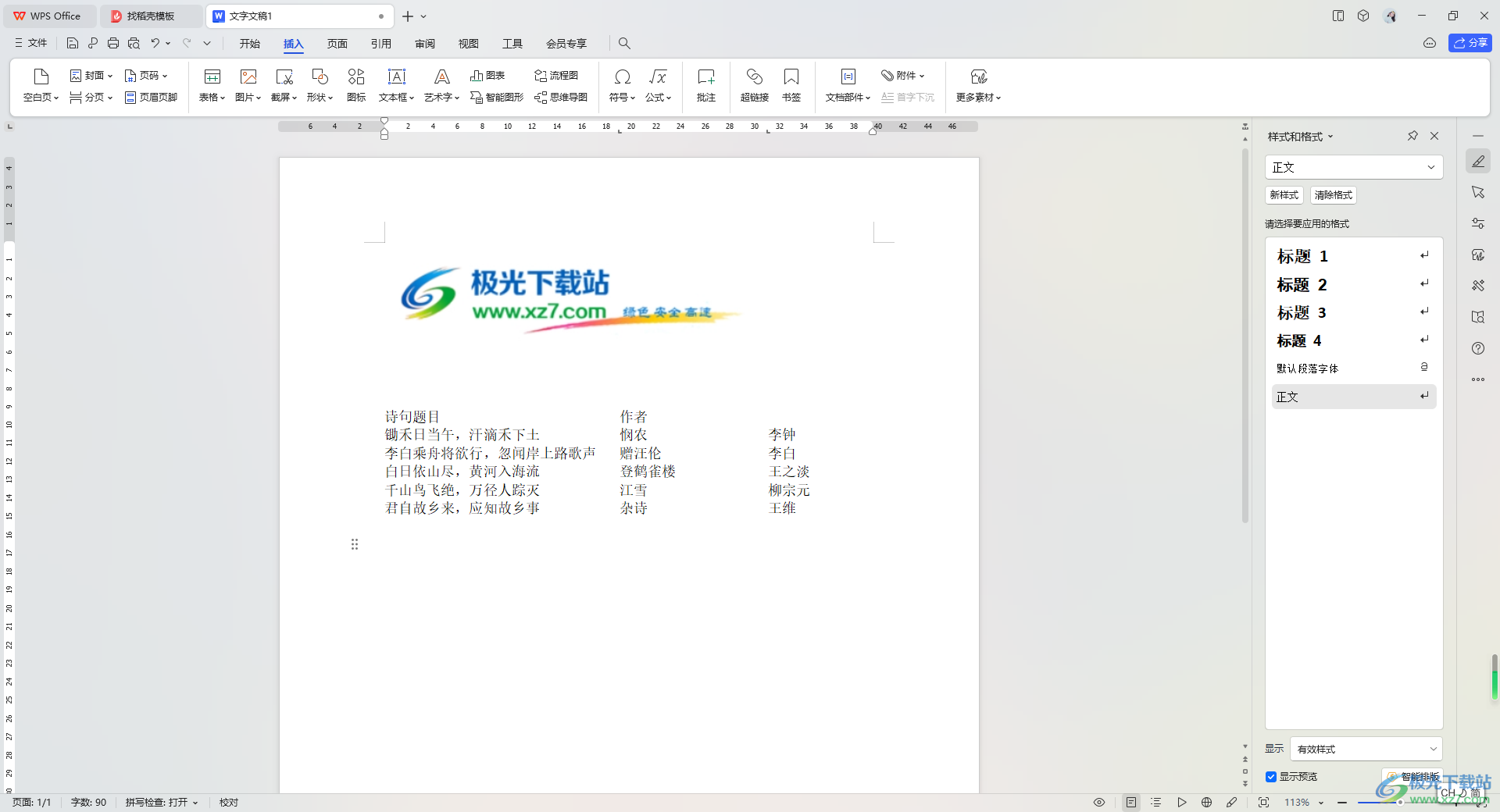Click the vertical document scrollbar
Image resolution: width=1500 pixels, height=812 pixels.
pyautogui.click(x=1245, y=336)
